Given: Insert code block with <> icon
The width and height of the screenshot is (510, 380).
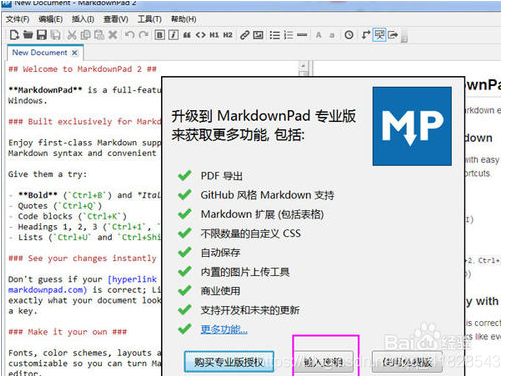Looking at the screenshot, I should tap(201, 35).
